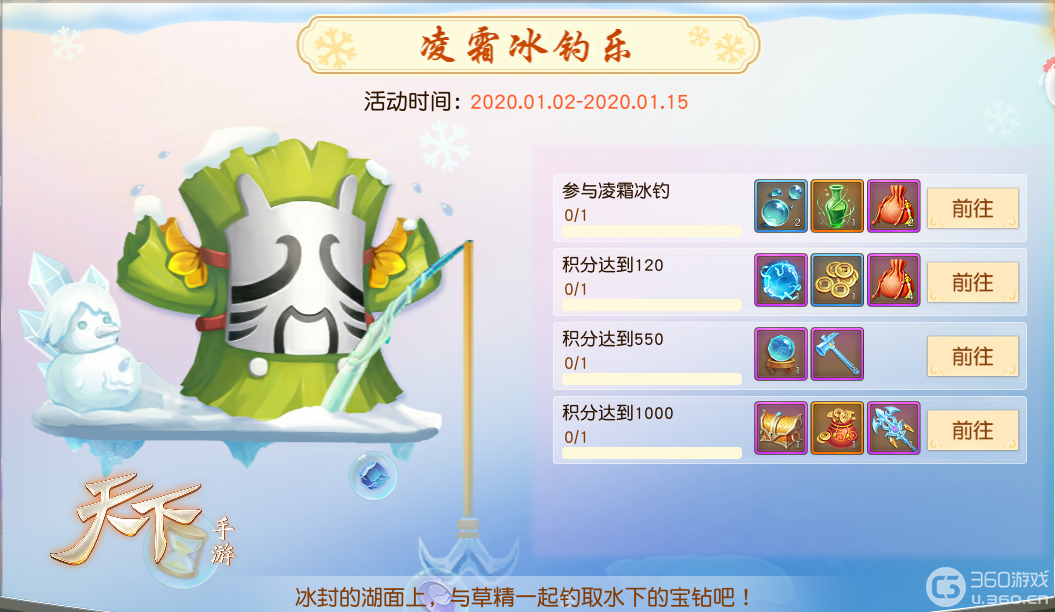Select the red lucky coin bag icon
The height and width of the screenshot is (612, 1055).
[x=837, y=428]
